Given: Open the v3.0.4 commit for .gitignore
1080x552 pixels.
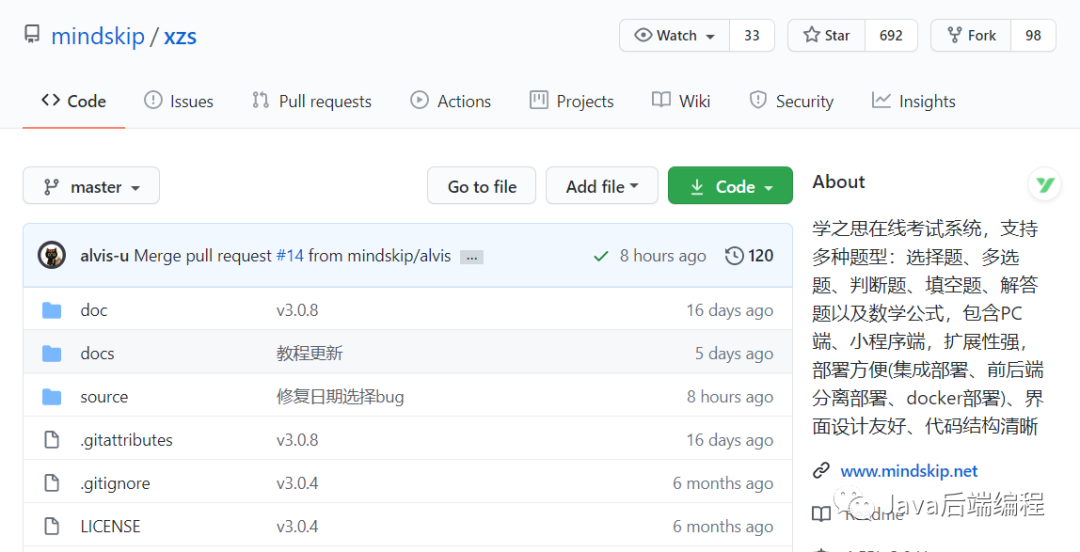Looking at the screenshot, I should click(x=298, y=484).
